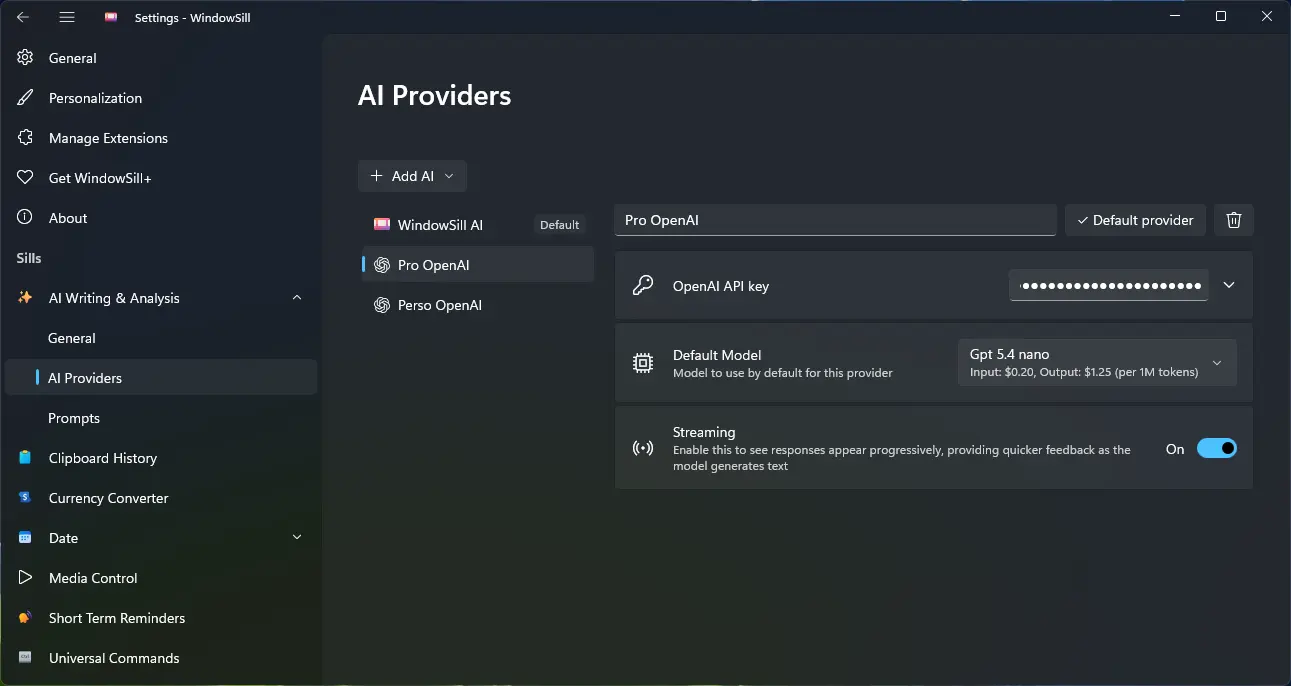Click the Perso OpenAI logo icon
Image resolution: width=1291 pixels, height=686 pixels.
tap(382, 305)
